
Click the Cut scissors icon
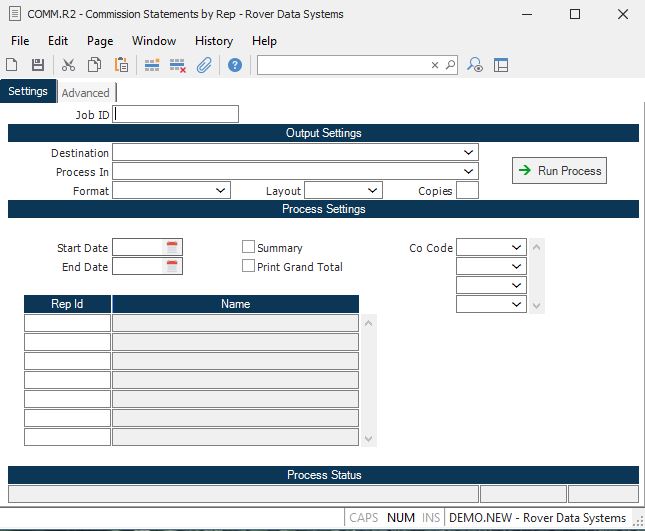click(x=68, y=65)
